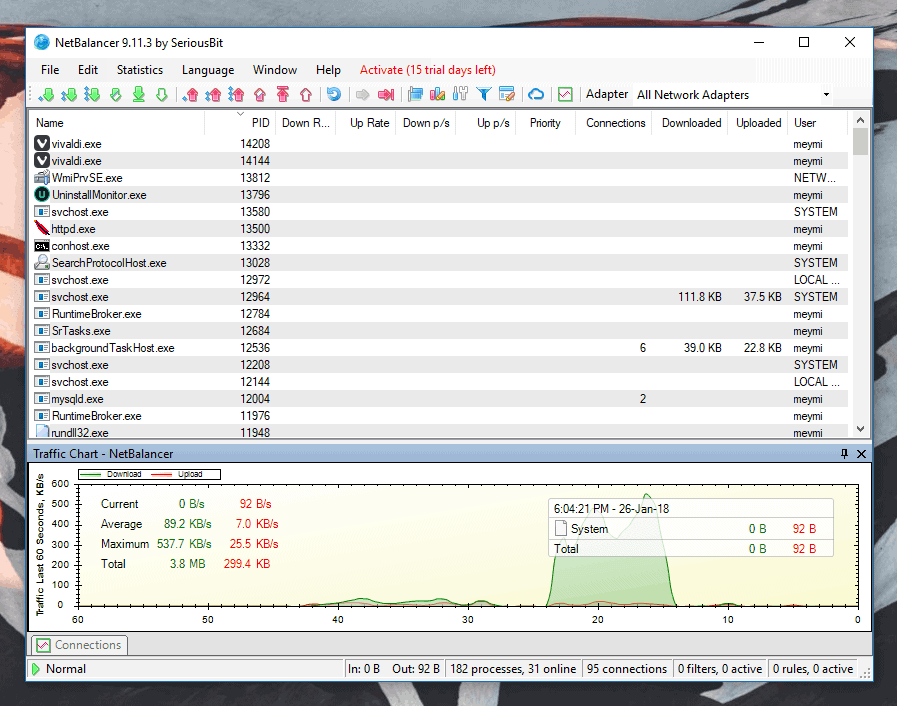Click the green play icon beside Normal
The image size is (897, 706).
click(x=36, y=669)
